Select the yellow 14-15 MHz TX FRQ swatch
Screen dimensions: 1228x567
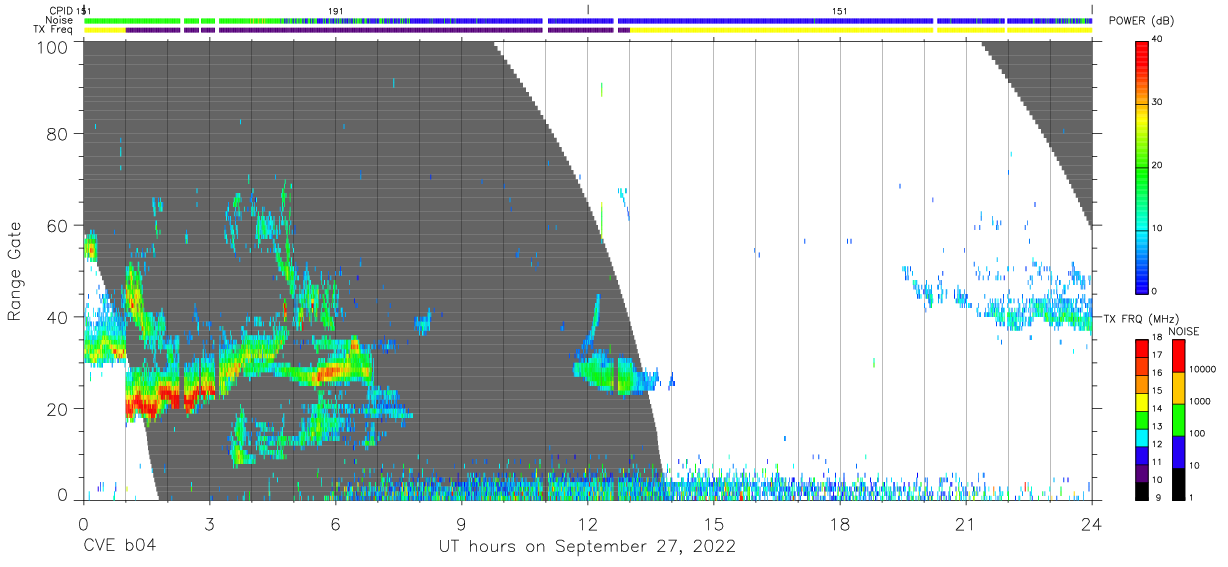(x=1142, y=401)
